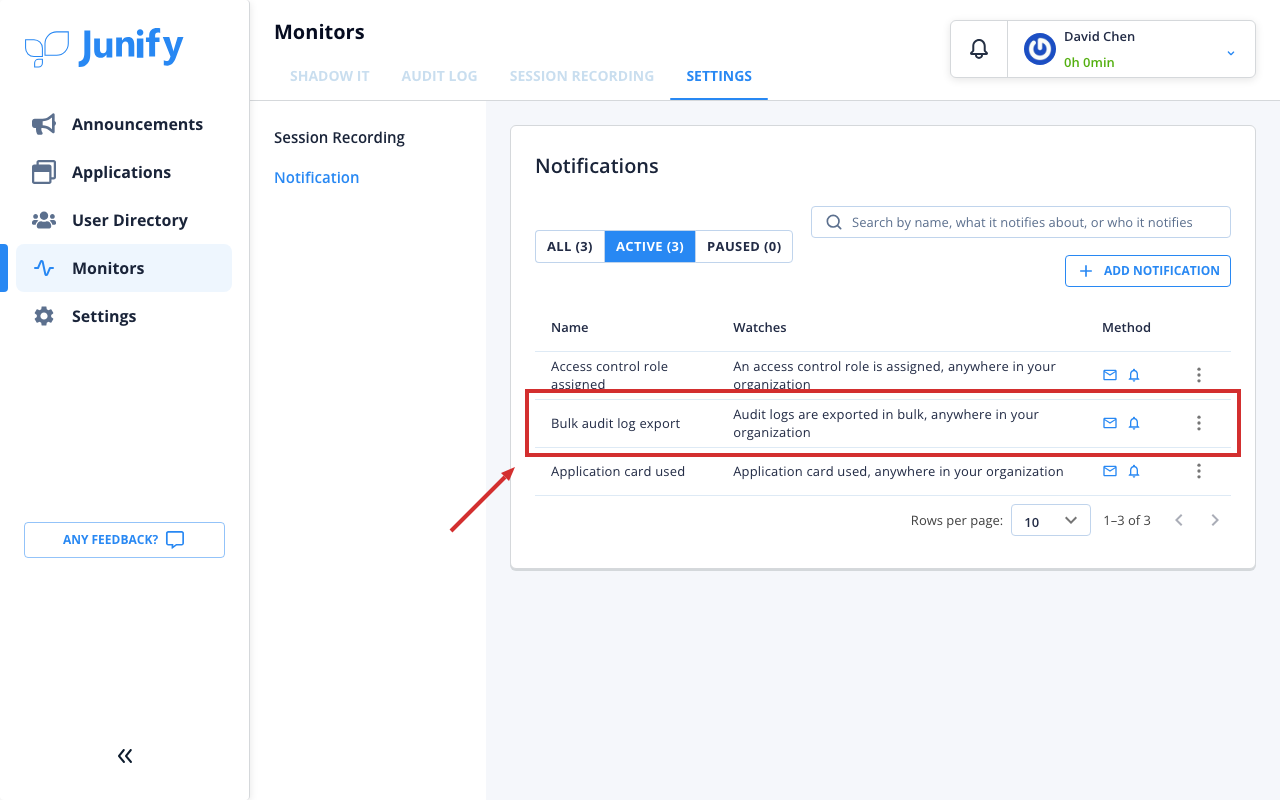This screenshot has height=800, width=1280.
Task: Click the ADD NOTIFICATION button
Action: tap(1148, 271)
